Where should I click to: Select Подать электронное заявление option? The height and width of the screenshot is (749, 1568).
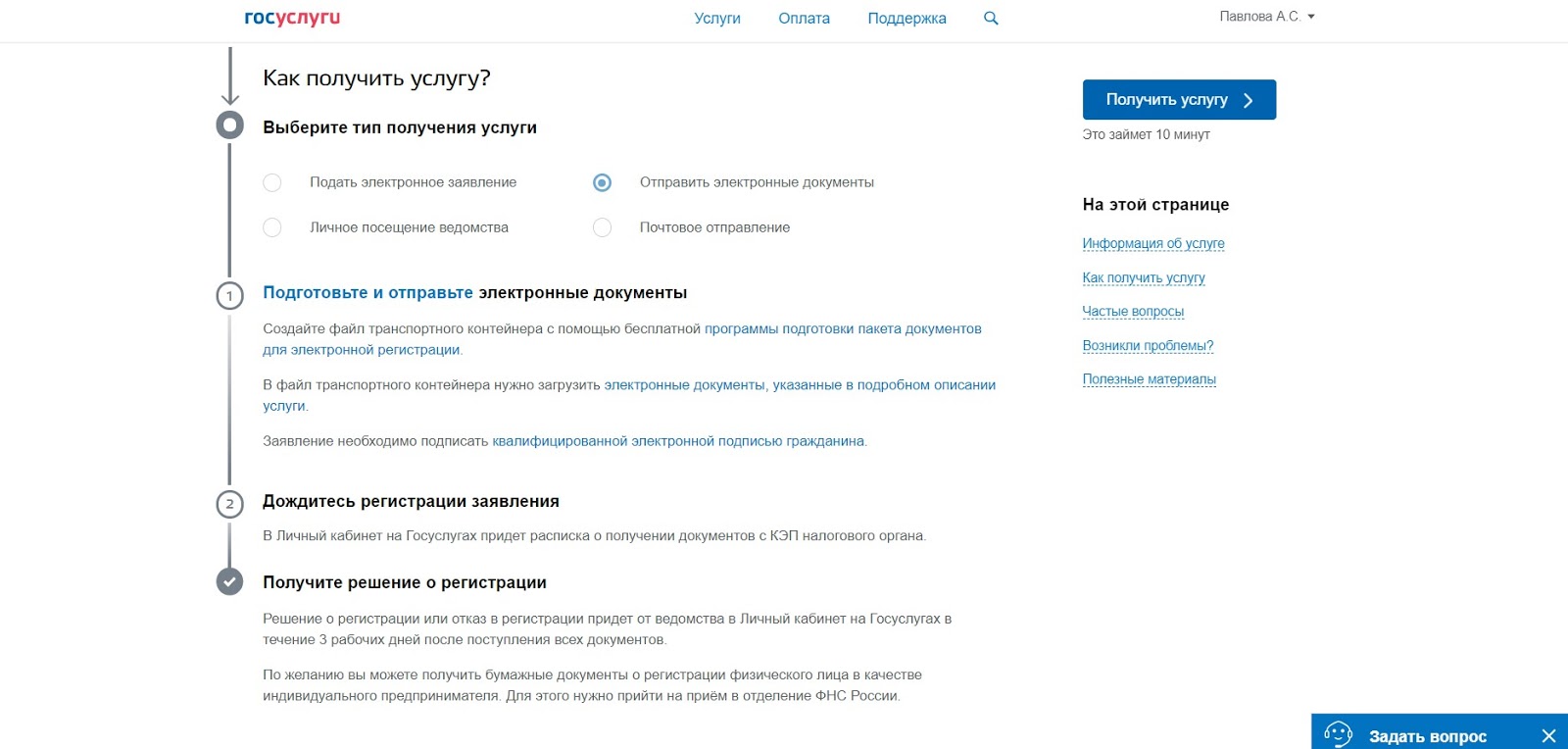272,182
